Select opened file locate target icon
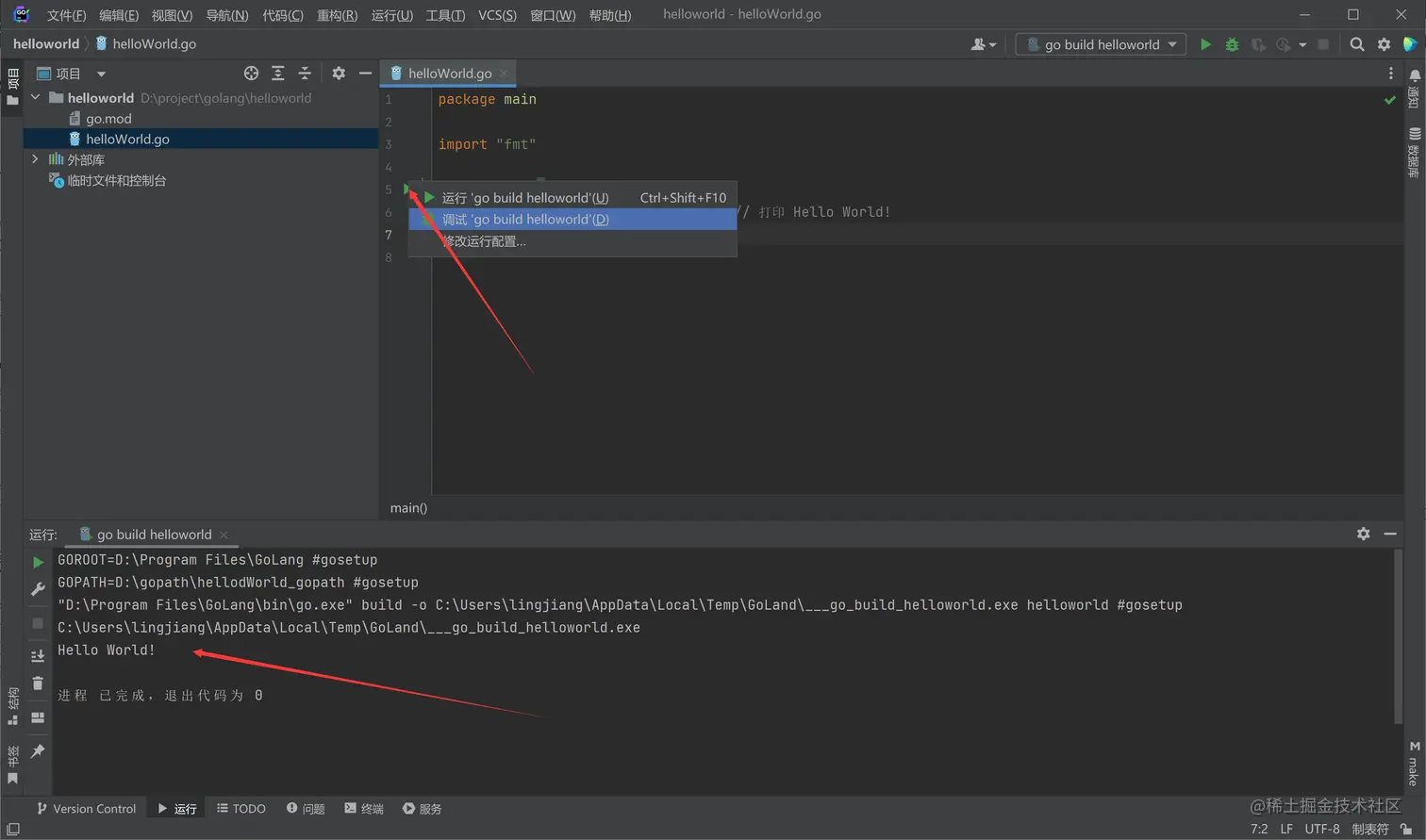This screenshot has height=840, width=1426. [251, 74]
